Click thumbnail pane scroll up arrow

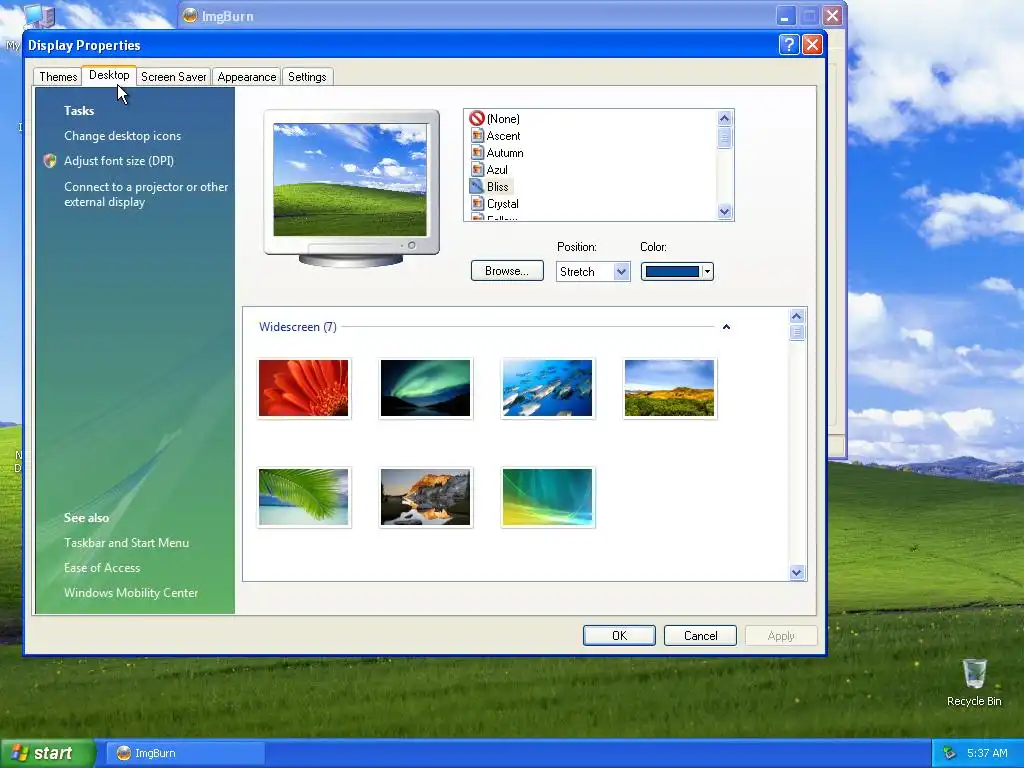coord(797,316)
